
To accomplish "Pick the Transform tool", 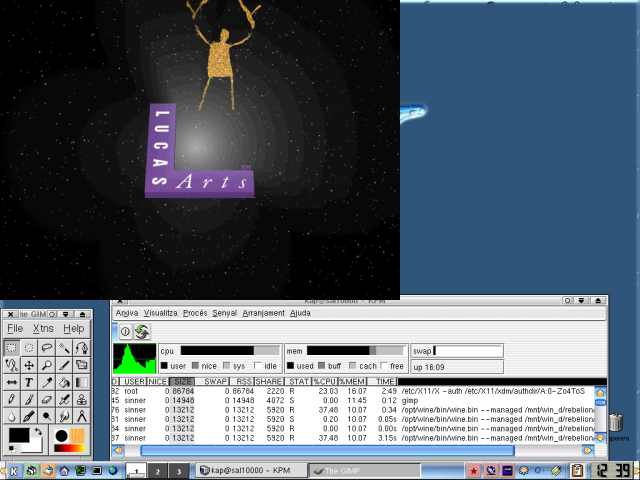I will point(82,365).
